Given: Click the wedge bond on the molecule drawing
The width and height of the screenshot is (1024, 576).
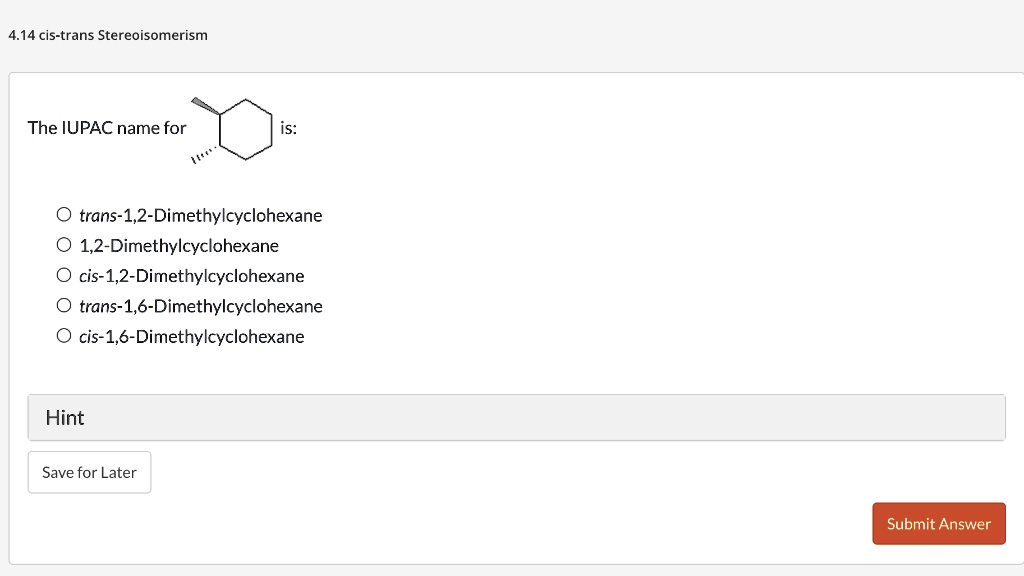Looking at the screenshot, I should coord(205,103).
